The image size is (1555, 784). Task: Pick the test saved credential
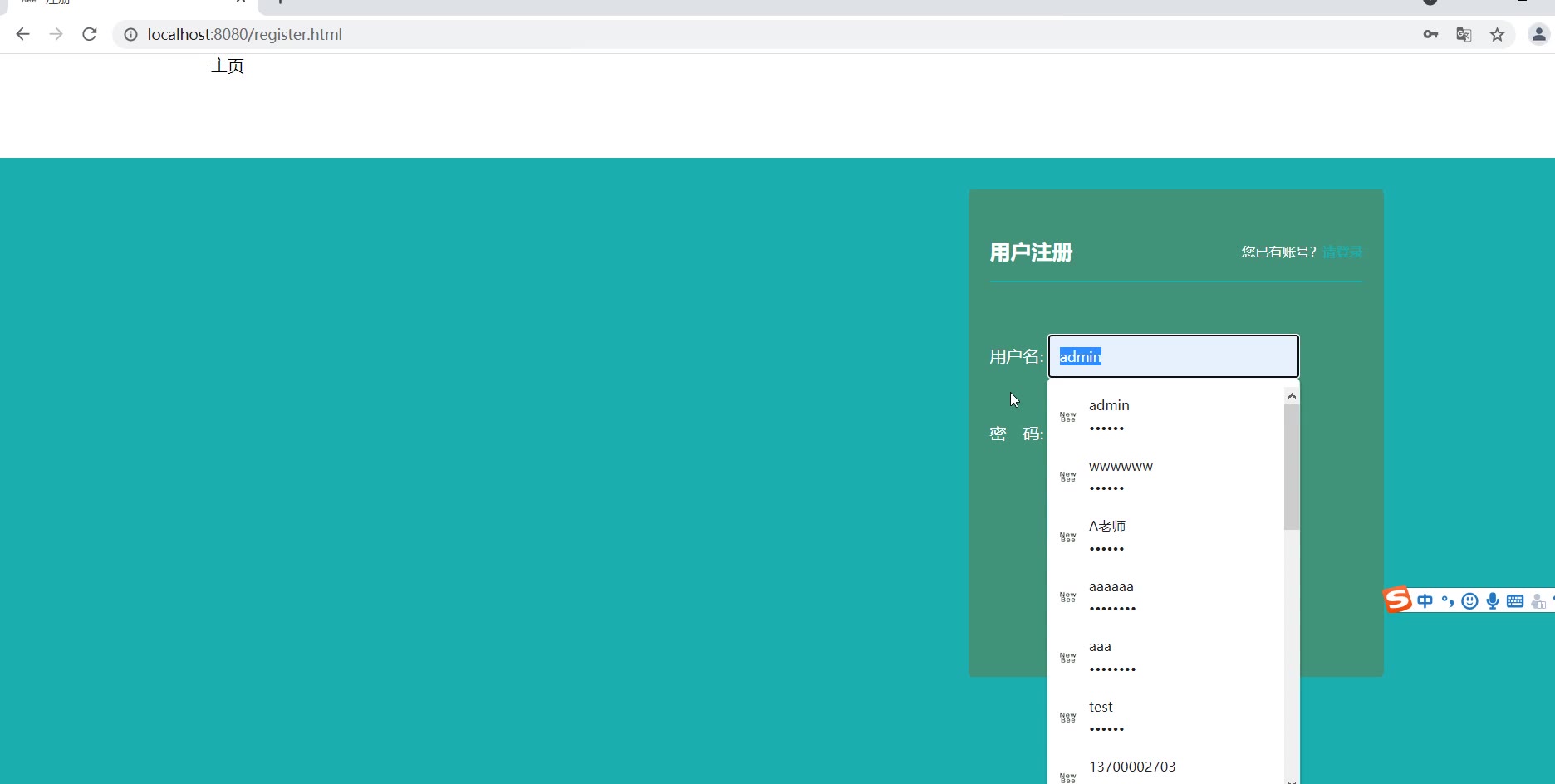tap(1165, 718)
